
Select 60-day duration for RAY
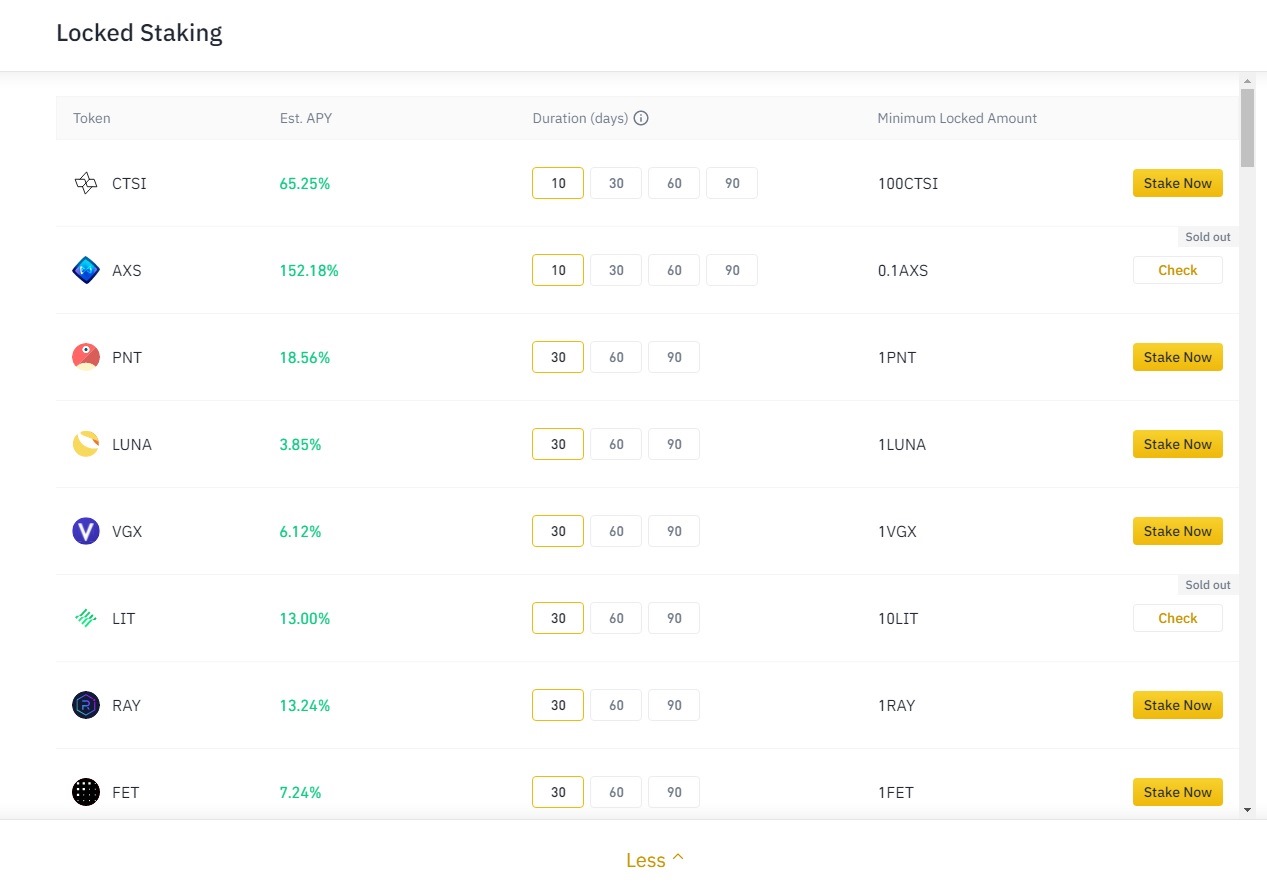[616, 705]
